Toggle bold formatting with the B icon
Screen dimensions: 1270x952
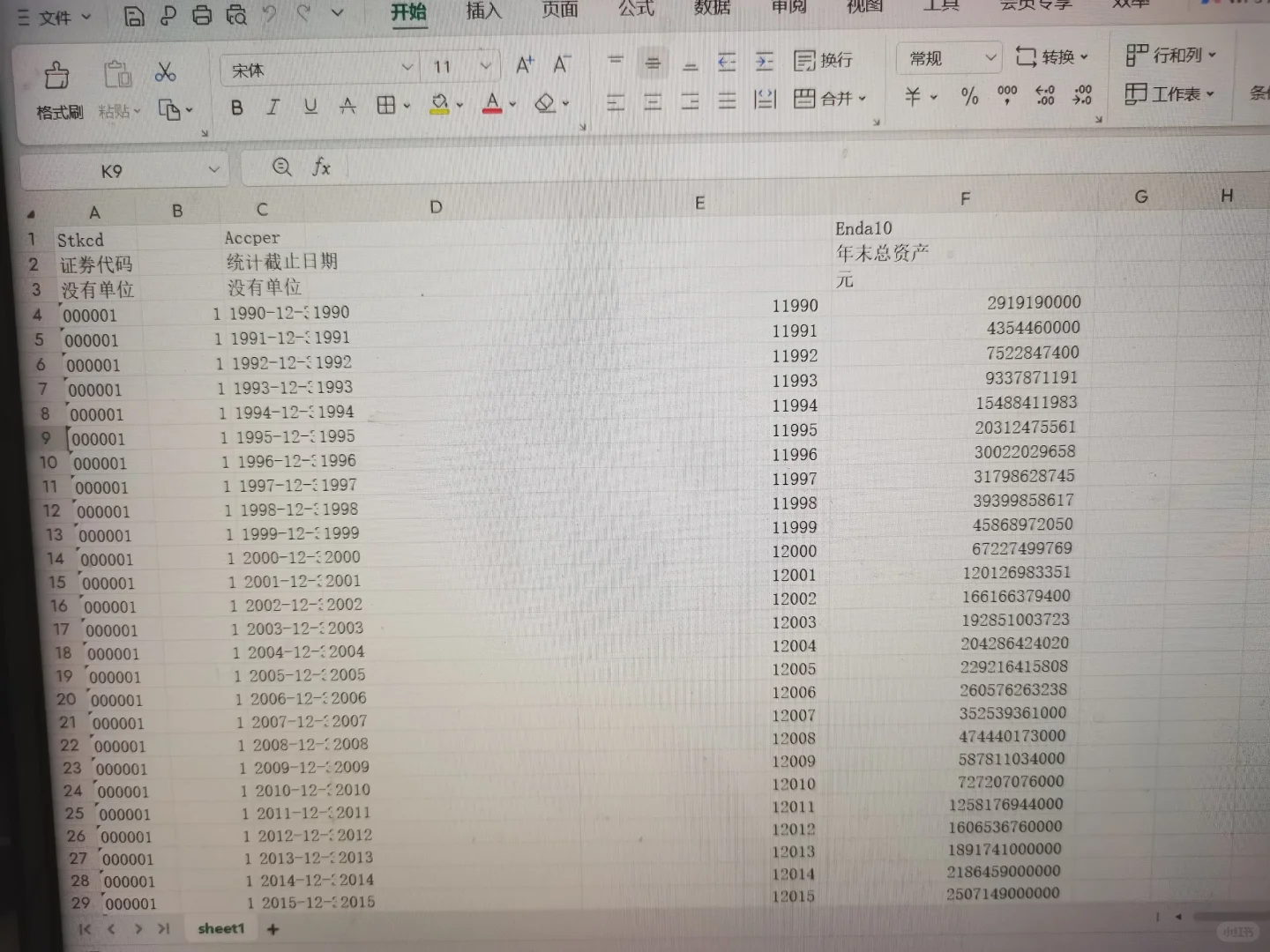235,107
